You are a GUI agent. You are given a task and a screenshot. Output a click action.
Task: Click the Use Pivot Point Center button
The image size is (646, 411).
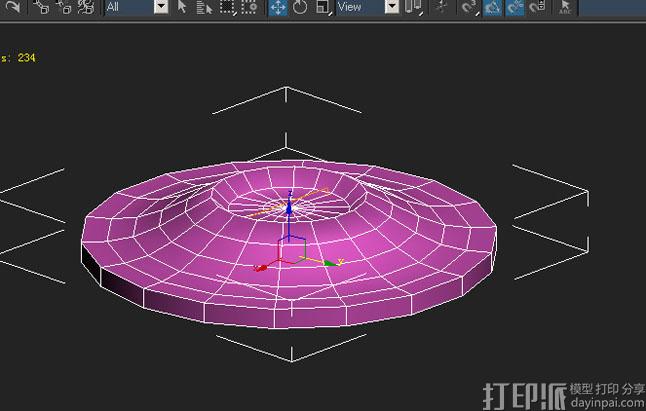[414, 7]
